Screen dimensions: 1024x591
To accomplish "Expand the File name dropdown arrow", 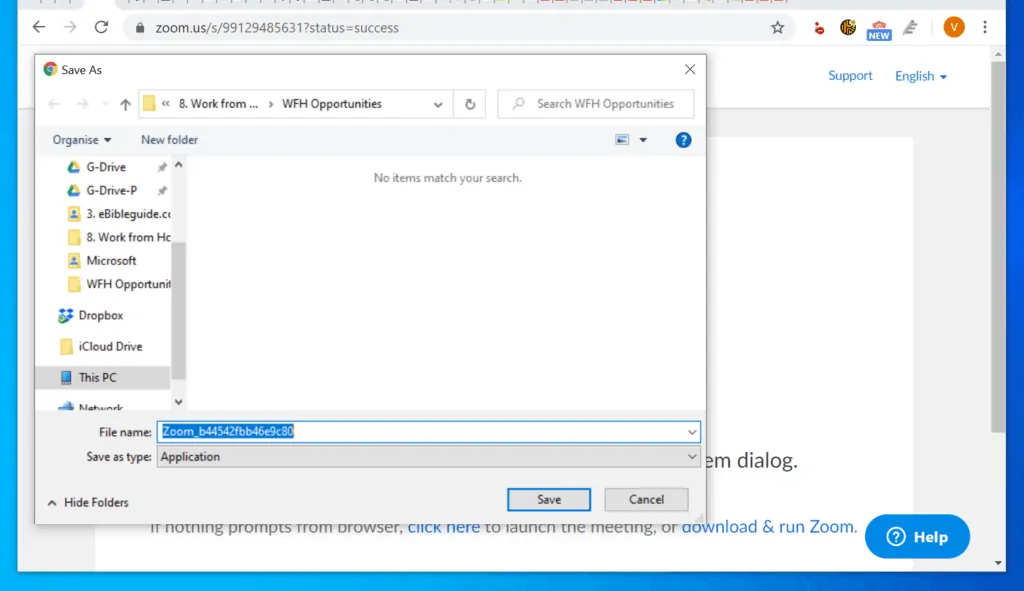I will point(692,432).
